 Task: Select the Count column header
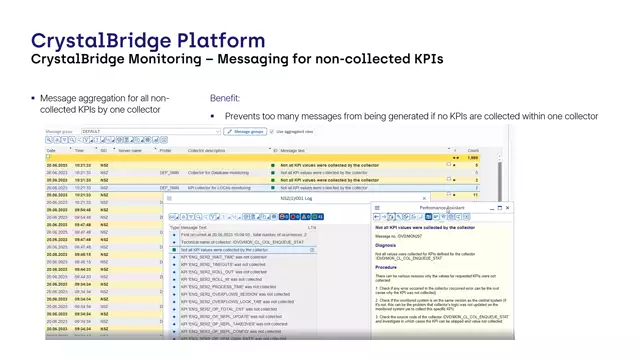(473, 151)
